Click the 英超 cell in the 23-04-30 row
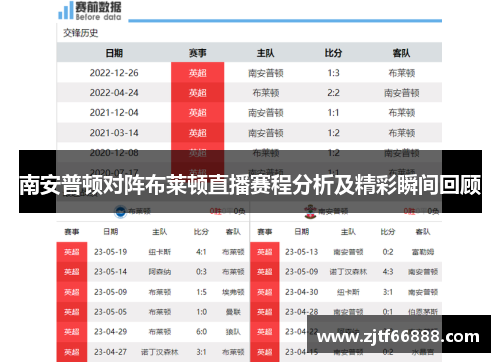 [x=265, y=292]
